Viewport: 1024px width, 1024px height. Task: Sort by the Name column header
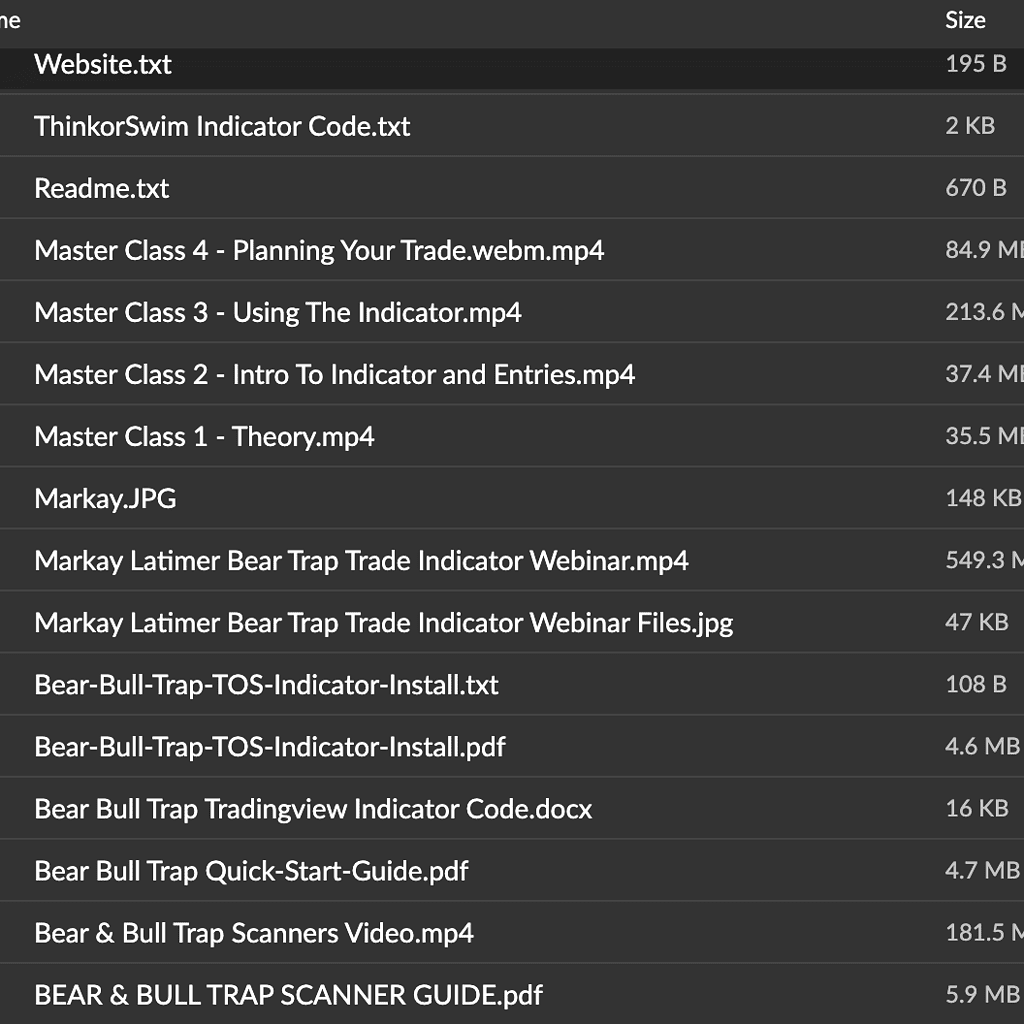pos(10,20)
